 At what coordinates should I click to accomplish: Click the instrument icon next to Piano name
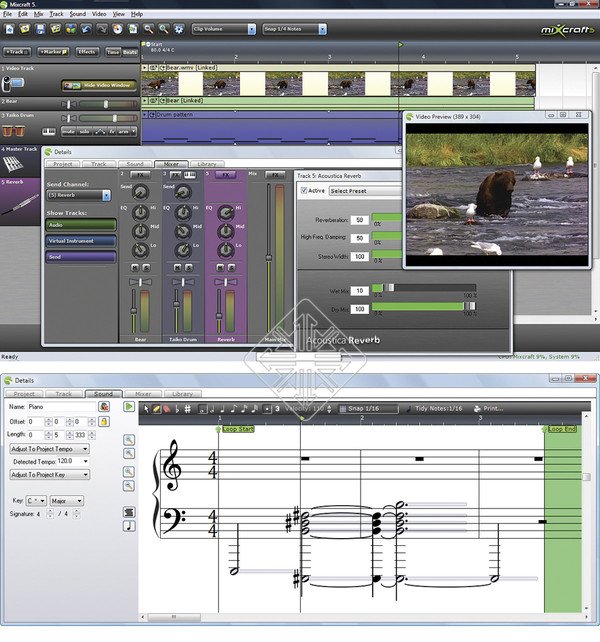pos(104,407)
